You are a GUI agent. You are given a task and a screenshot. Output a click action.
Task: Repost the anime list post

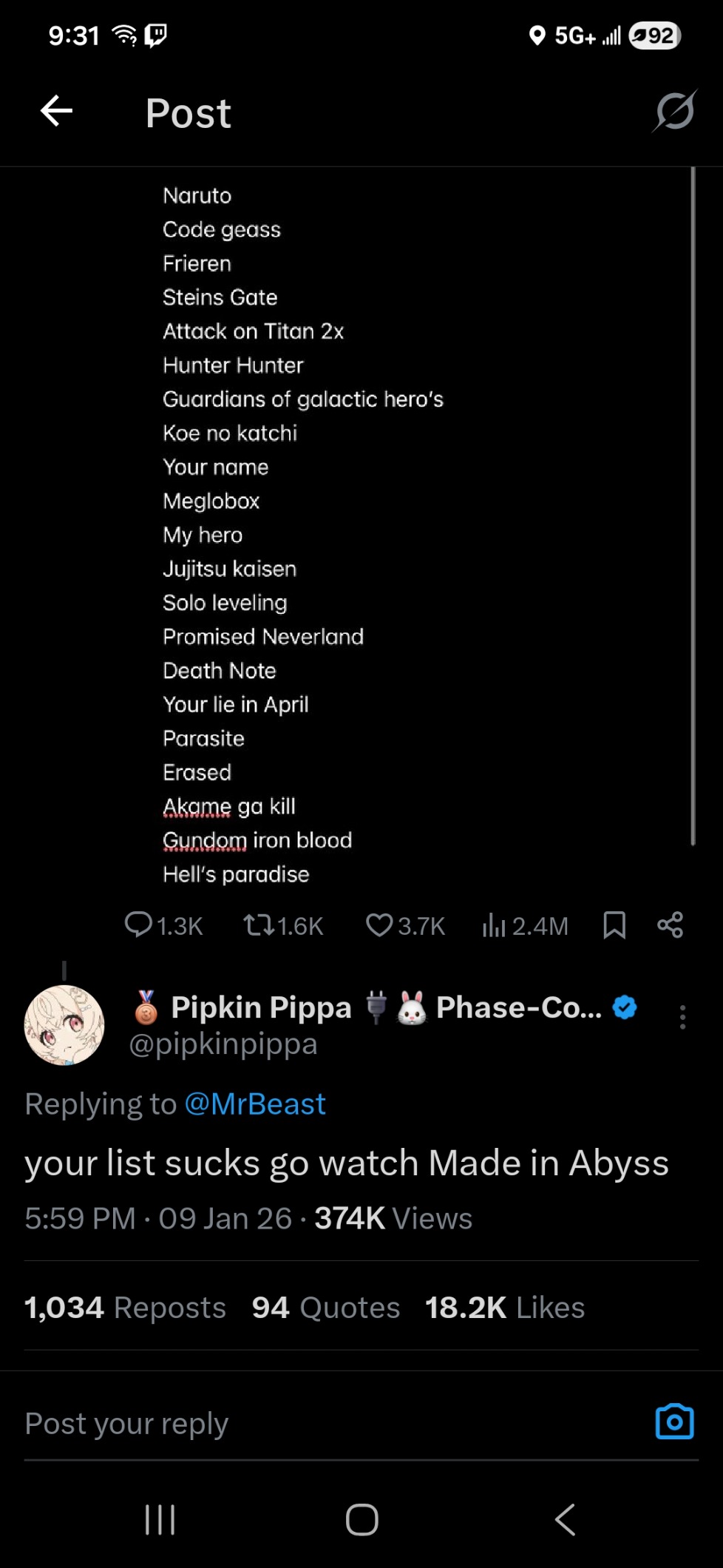(259, 925)
